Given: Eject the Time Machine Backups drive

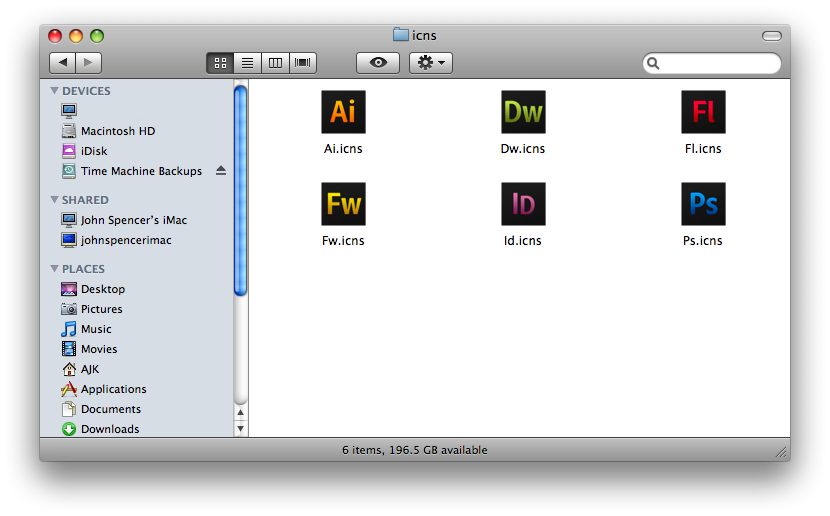Looking at the screenshot, I should tap(221, 170).
